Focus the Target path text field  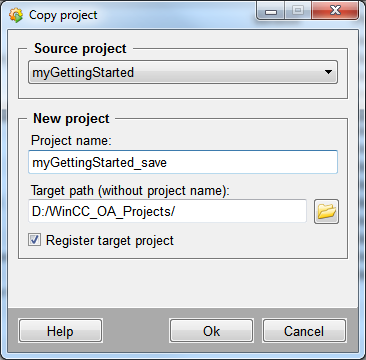(167, 211)
